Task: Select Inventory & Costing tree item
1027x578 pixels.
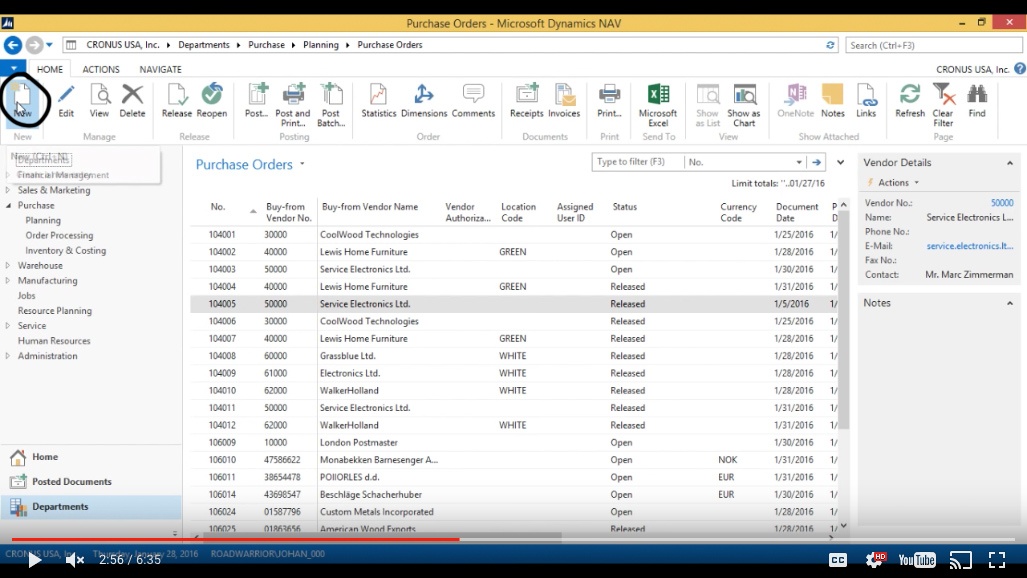Action: coord(65,250)
